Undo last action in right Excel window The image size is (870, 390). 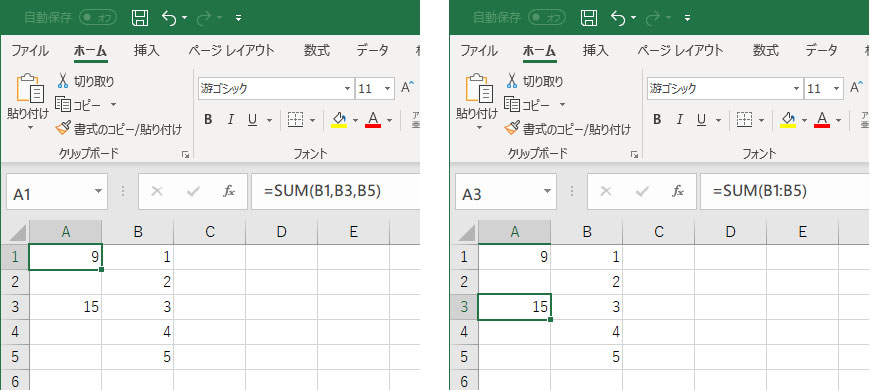[x=618, y=18]
